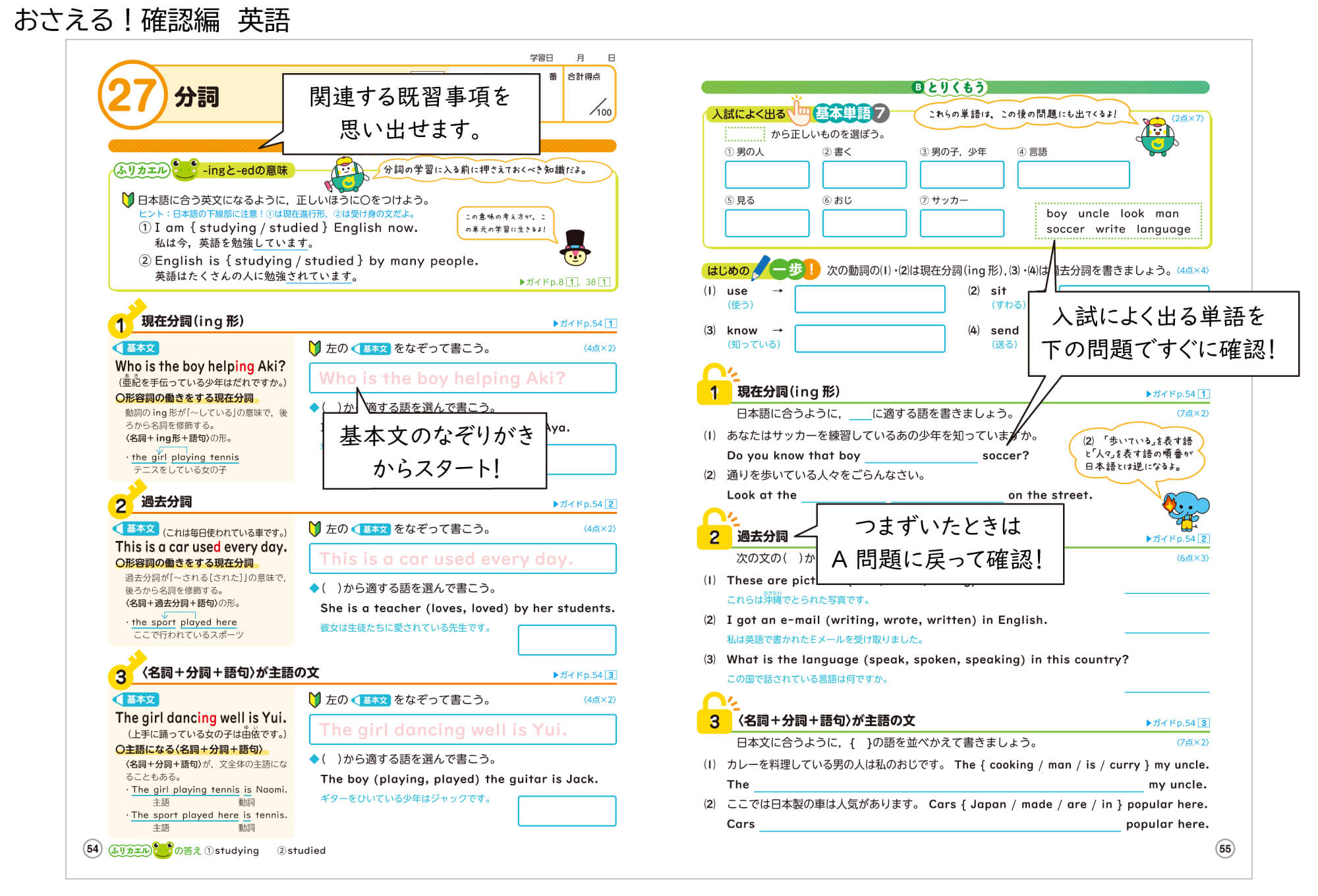
Task: Click the tracing box The girl dancing well is Yui.
Action: pyautogui.click(x=463, y=729)
